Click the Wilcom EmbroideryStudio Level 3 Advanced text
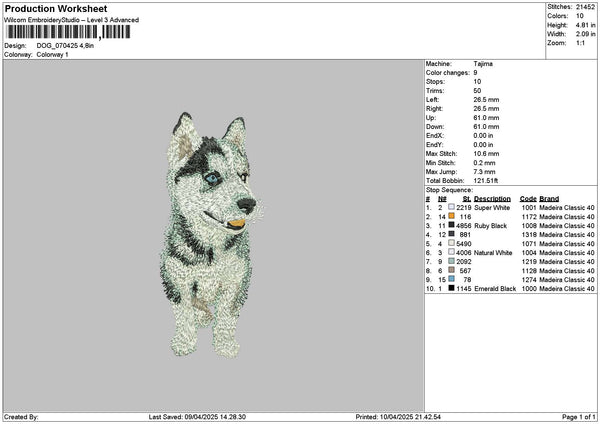 click(72, 20)
